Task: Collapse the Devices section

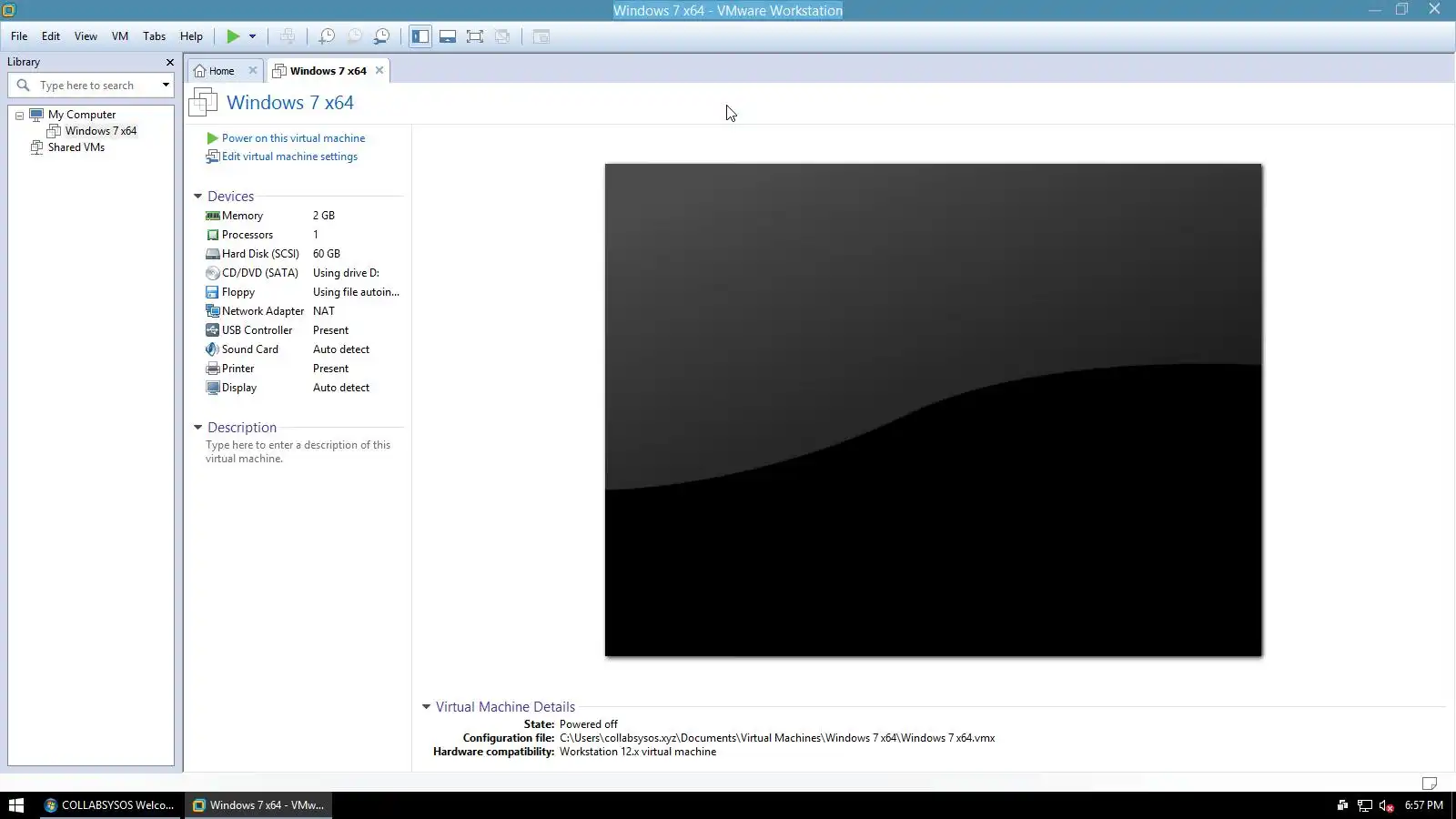Action: coord(197,197)
